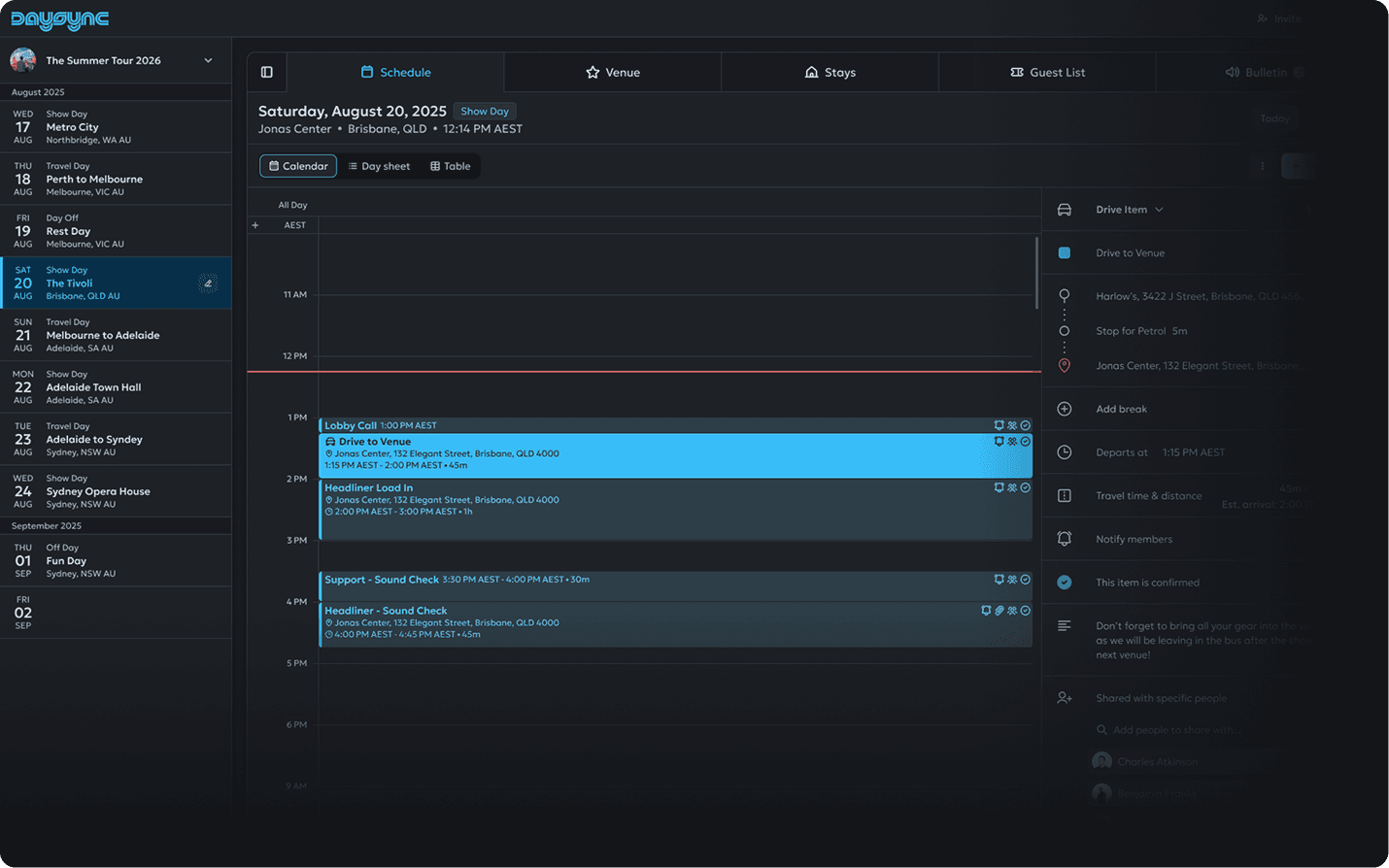
Task: Toggle confirmation on 'This item is confirmed'
Action: pos(1065,583)
